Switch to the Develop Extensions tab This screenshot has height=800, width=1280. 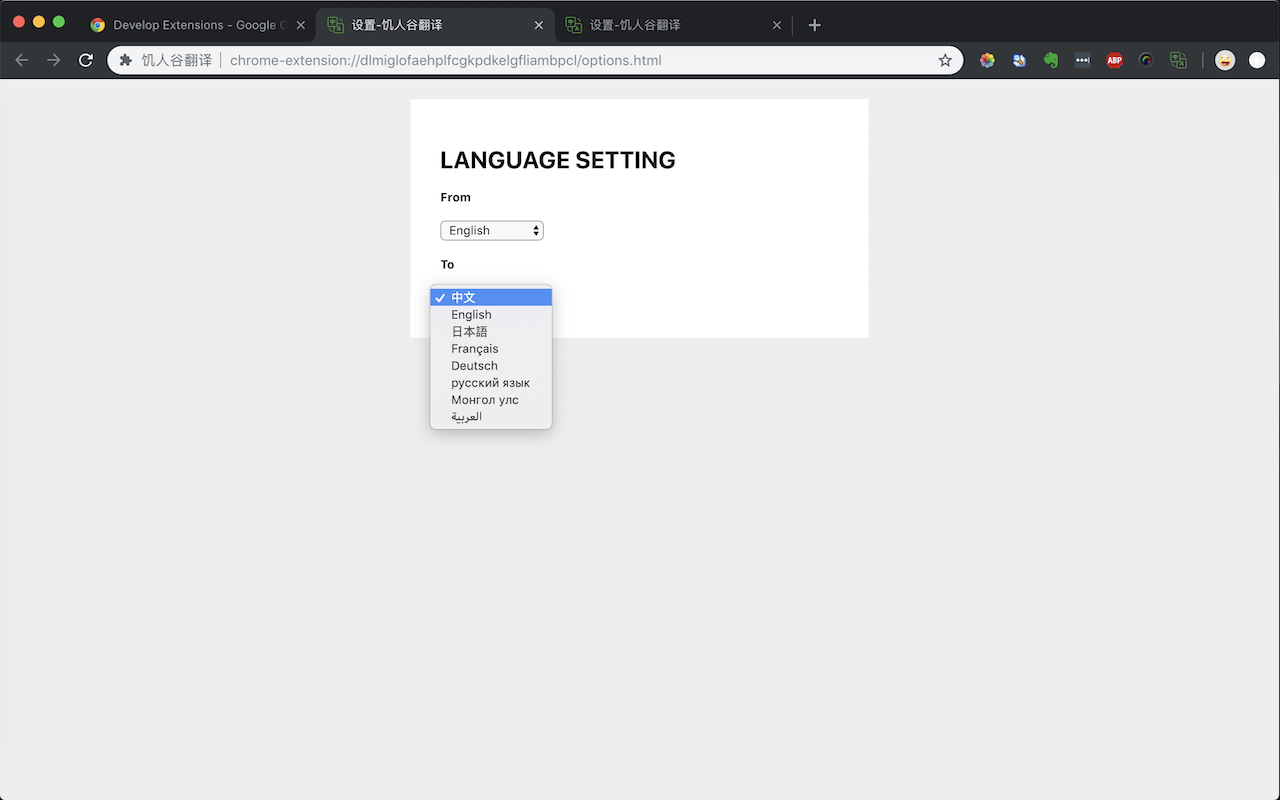pyautogui.click(x=195, y=25)
